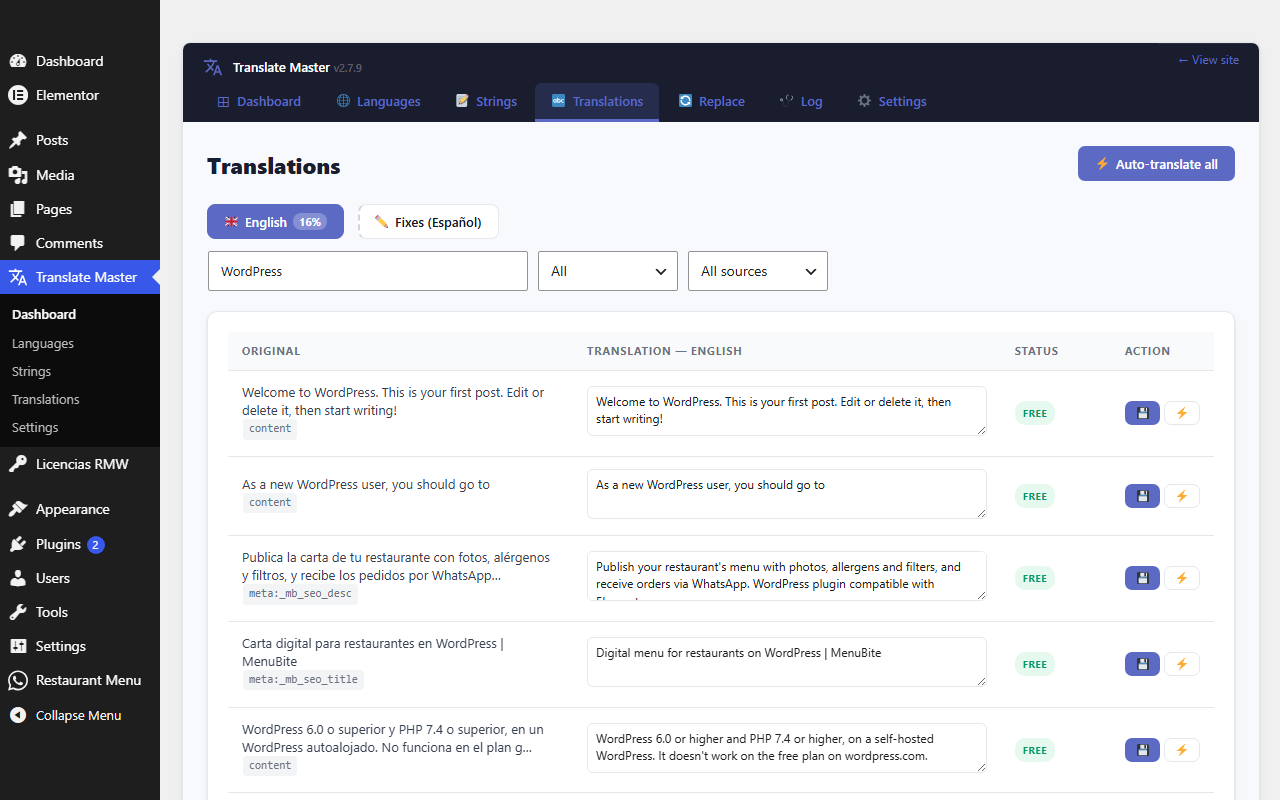Click the ORIGINAL column header

point(271,351)
